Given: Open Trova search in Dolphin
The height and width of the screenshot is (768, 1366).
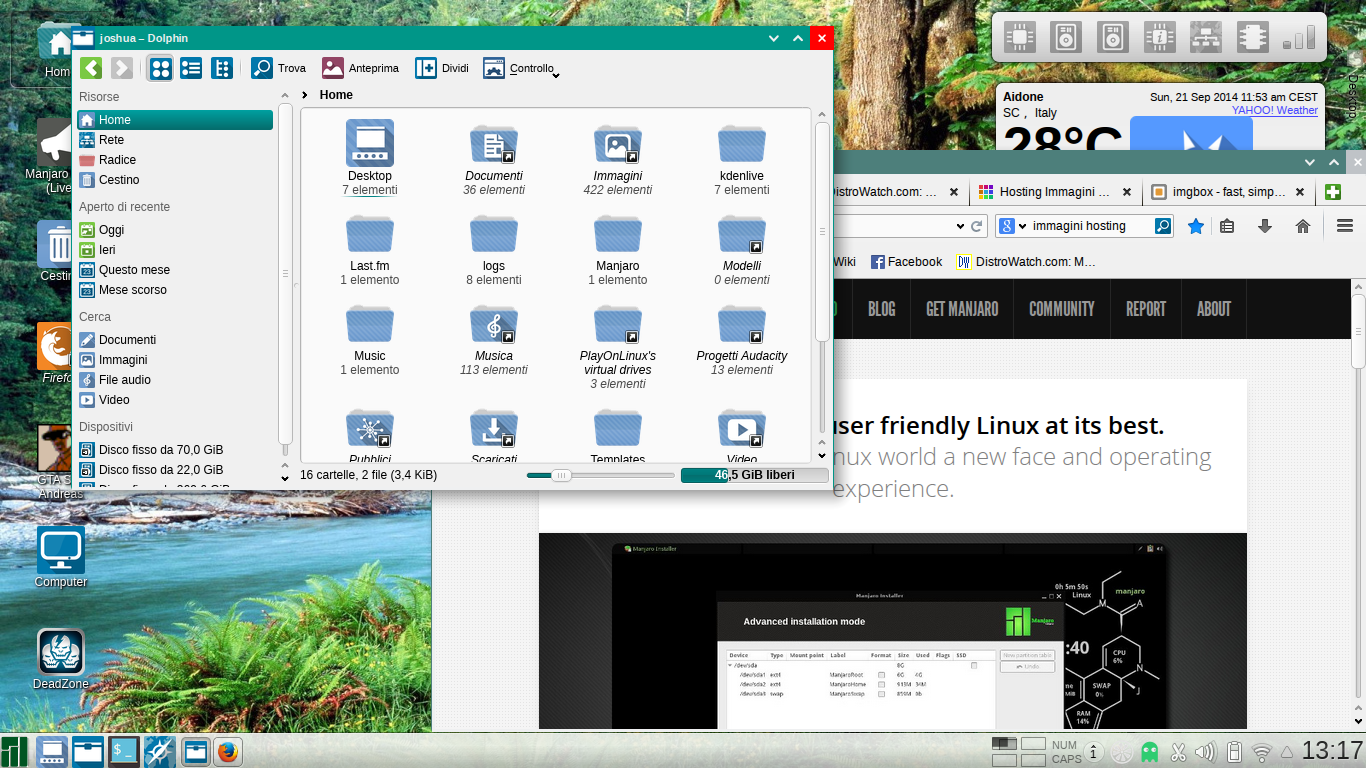Looking at the screenshot, I should coord(279,68).
